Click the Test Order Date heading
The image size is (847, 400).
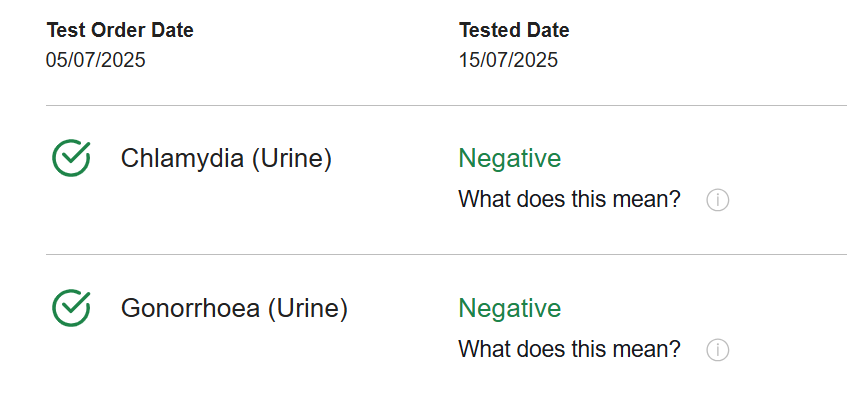click(x=120, y=30)
